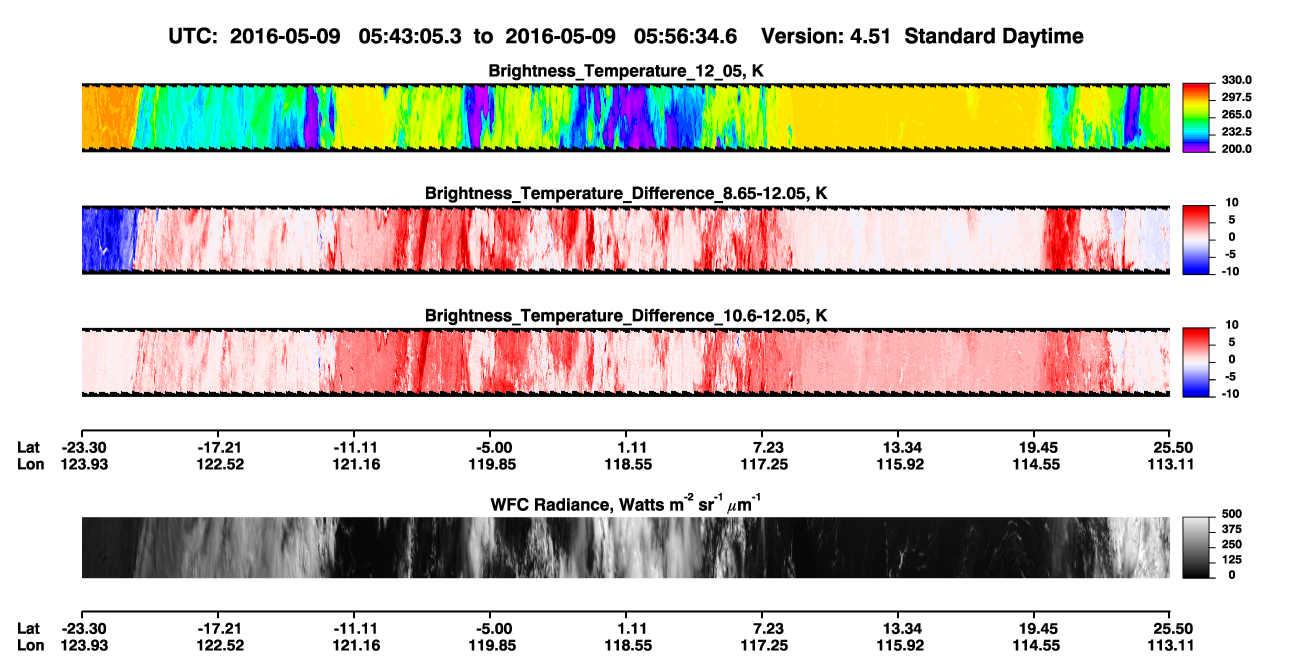Screen dimensions: 1300x667
Task: Click the 'Lon' row label under the WFC Radiance panel
Action: coord(30,644)
